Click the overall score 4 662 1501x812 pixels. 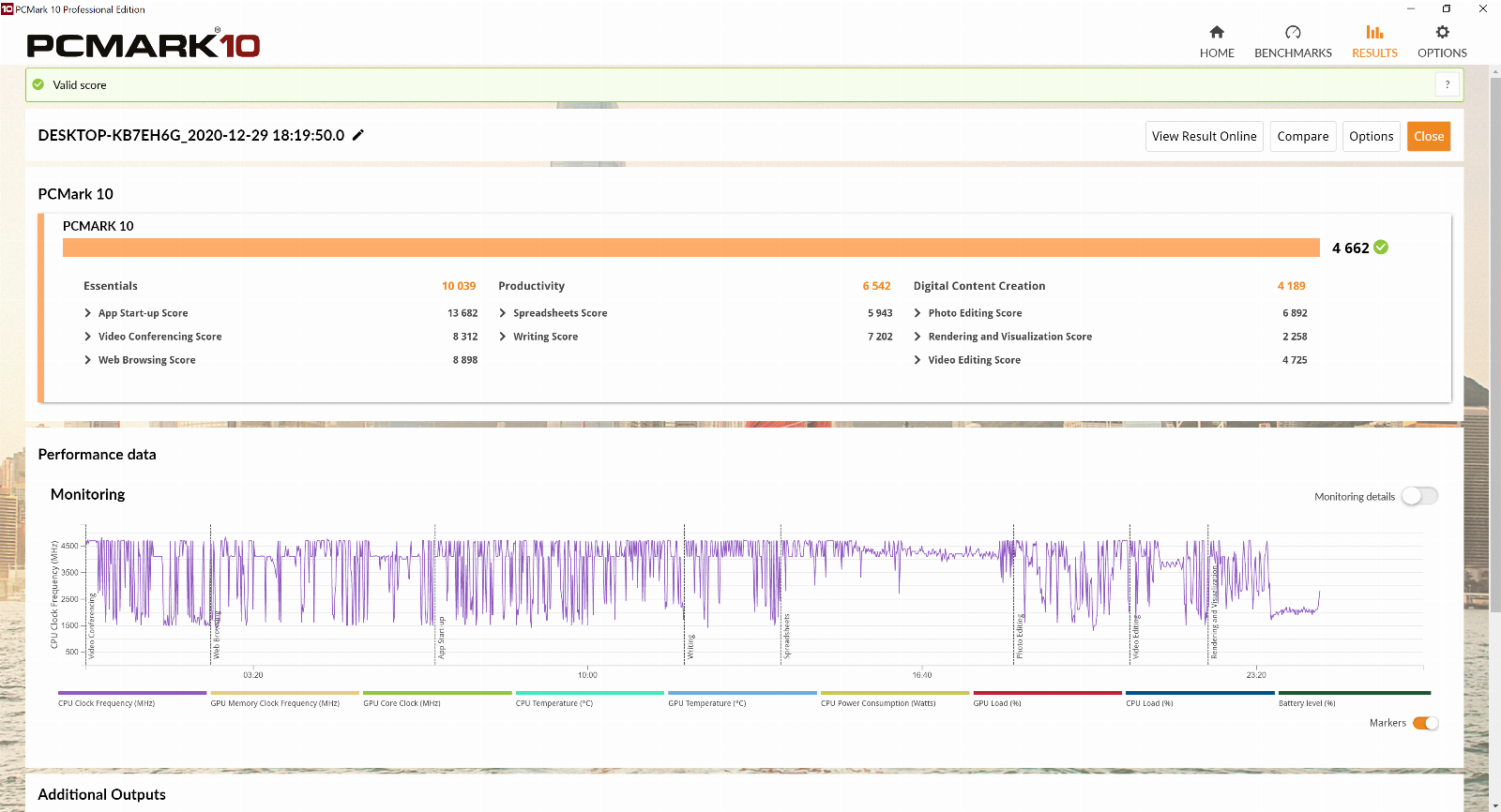point(1350,248)
